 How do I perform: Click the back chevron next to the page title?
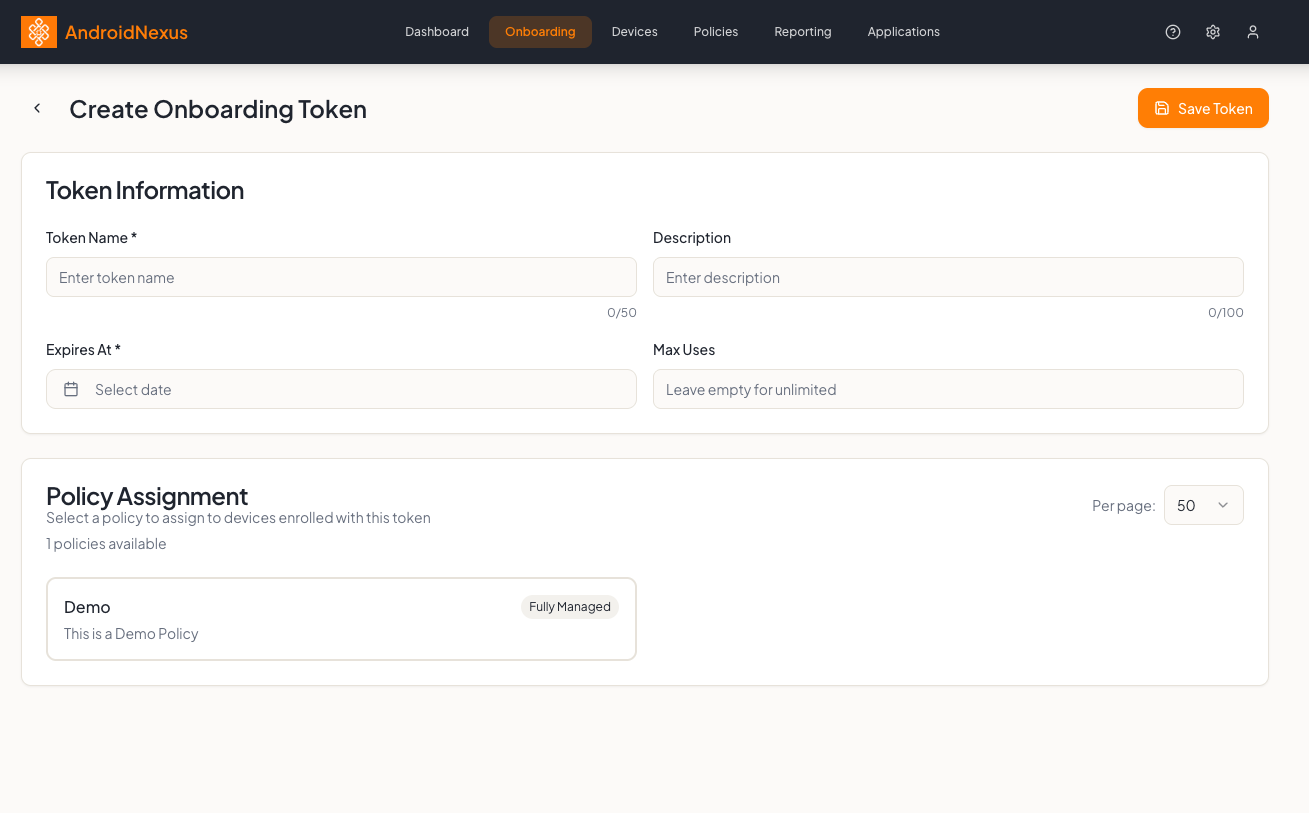37,108
